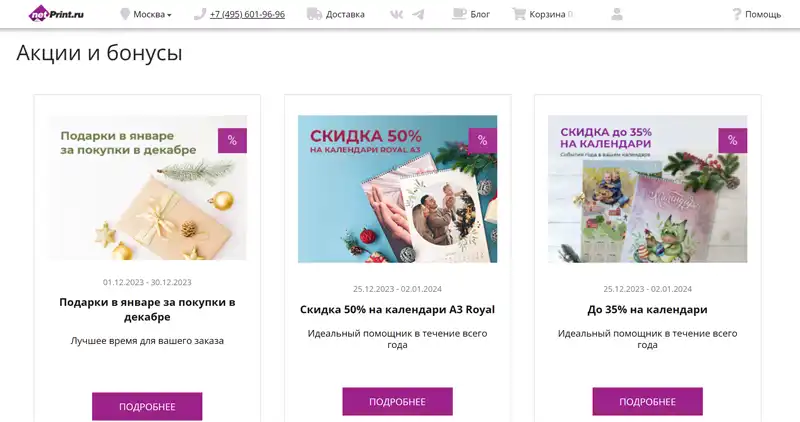
Task: Open the Помощь menu item
Action: [763, 14]
